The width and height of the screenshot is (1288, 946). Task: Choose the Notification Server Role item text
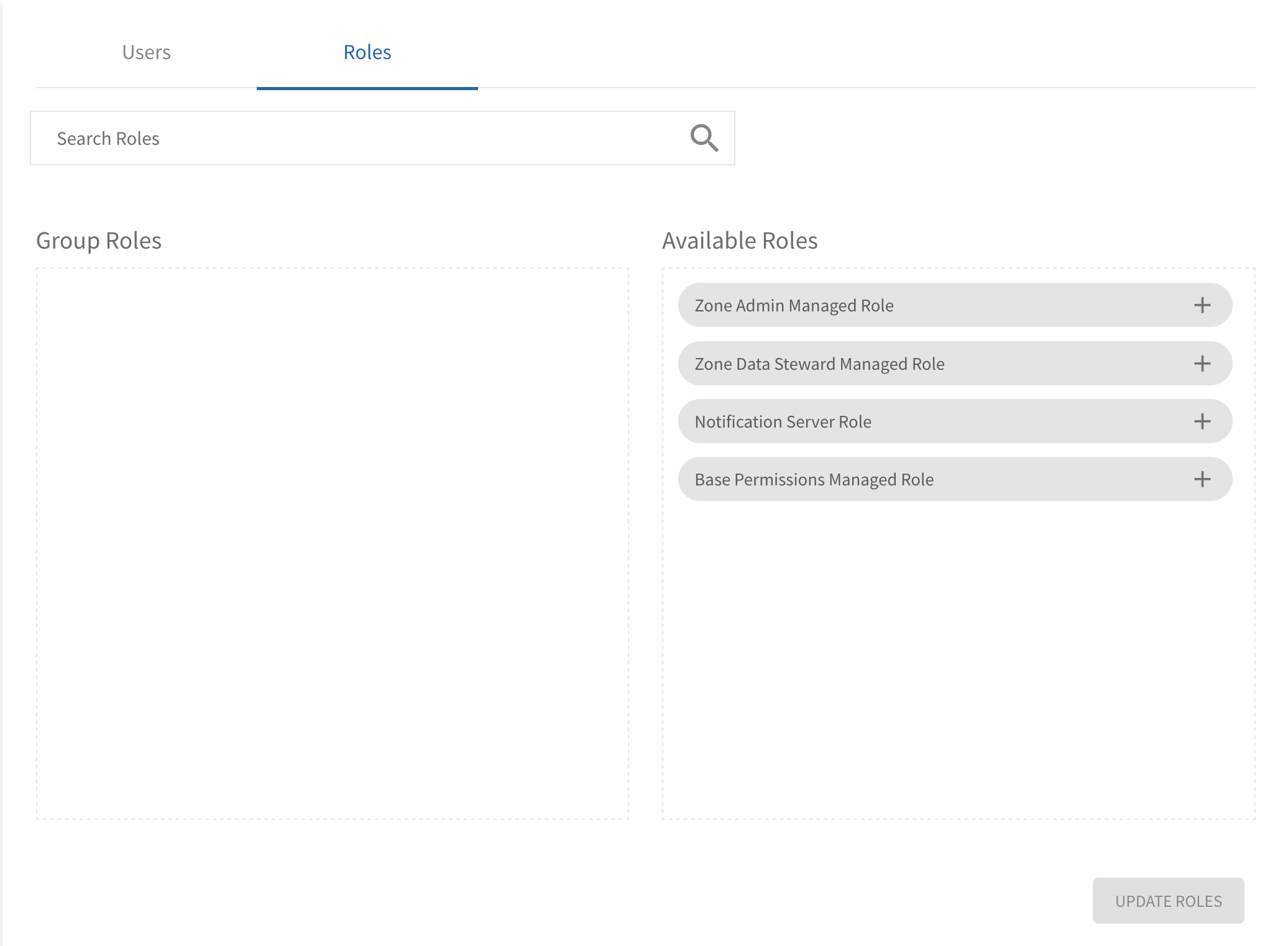[x=783, y=421]
